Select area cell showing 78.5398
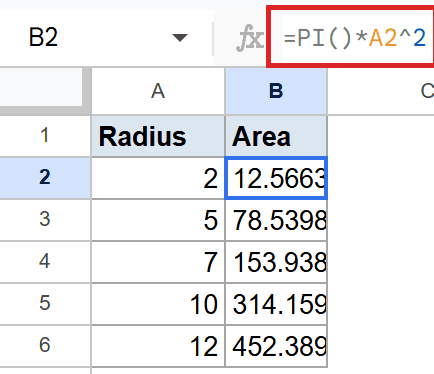 point(276,220)
